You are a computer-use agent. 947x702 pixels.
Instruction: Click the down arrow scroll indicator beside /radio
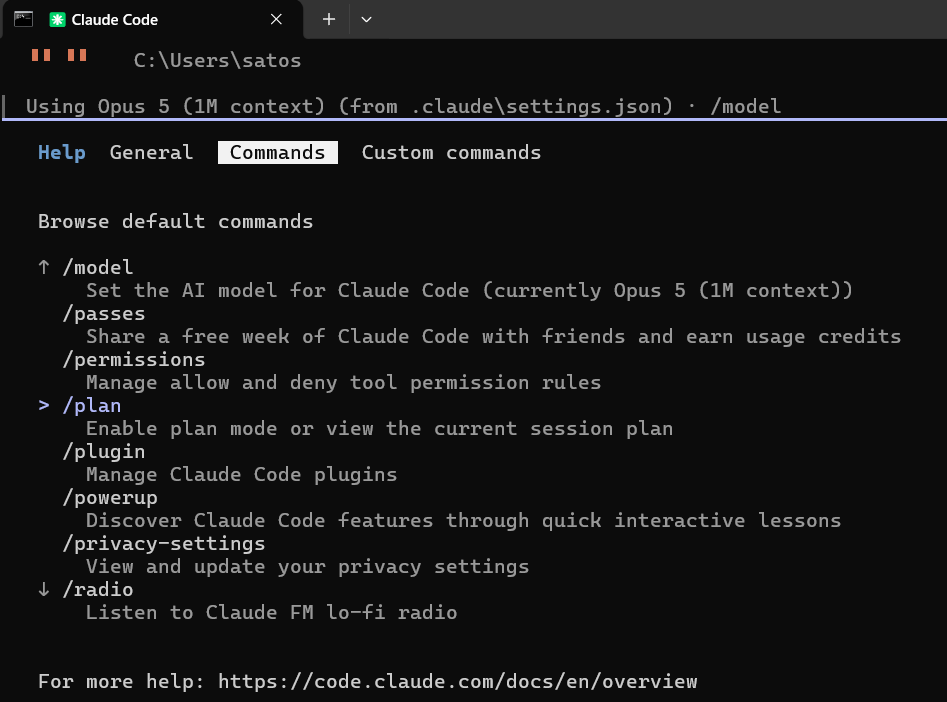click(43, 589)
